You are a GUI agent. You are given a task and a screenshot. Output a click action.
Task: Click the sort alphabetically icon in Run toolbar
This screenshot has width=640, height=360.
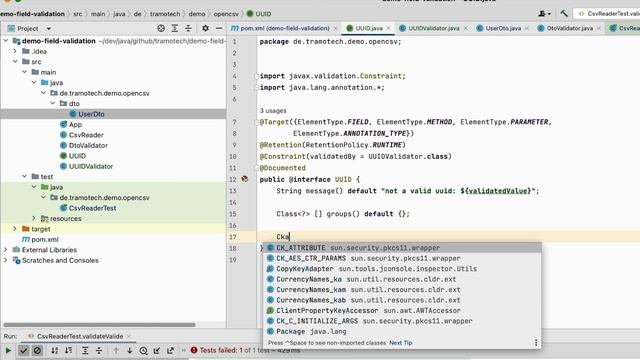point(54,350)
